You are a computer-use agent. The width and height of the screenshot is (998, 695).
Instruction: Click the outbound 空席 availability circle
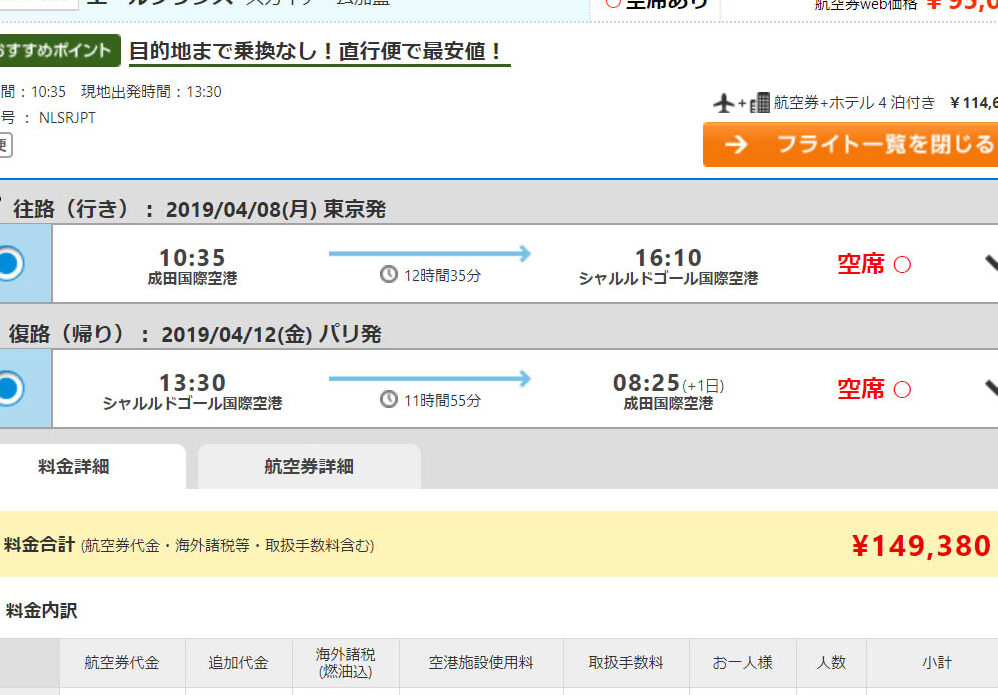coord(901,265)
